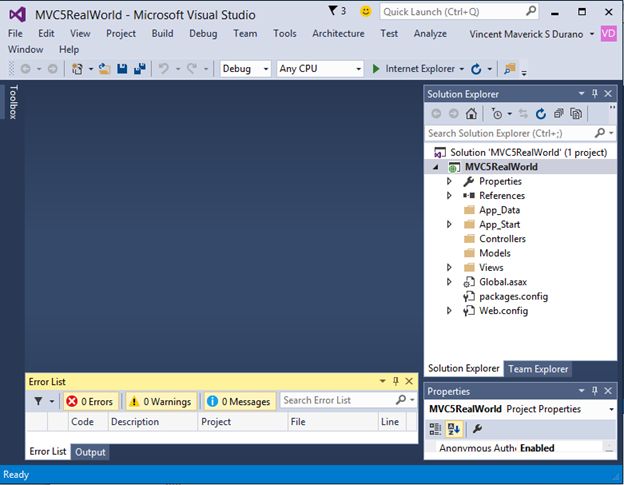Click Collapse All icon in Solution Explorer
Viewport: 624px width, 485px height.
click(x=558, y=114)
